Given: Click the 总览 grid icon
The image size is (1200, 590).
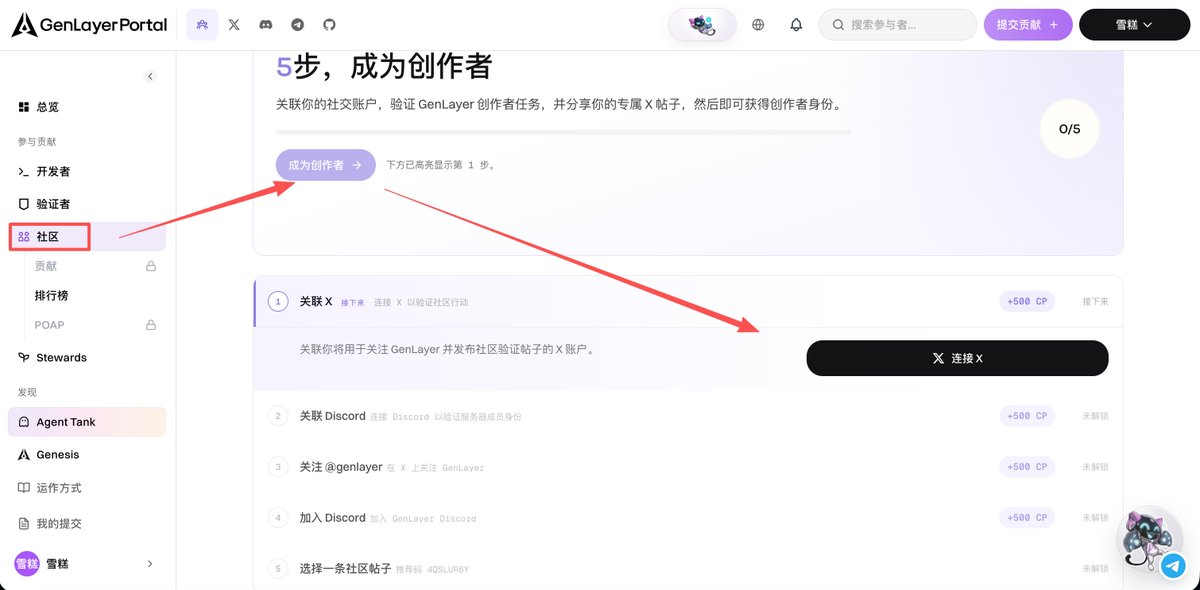Looking at the screenshot, I should tap(24, 107).
